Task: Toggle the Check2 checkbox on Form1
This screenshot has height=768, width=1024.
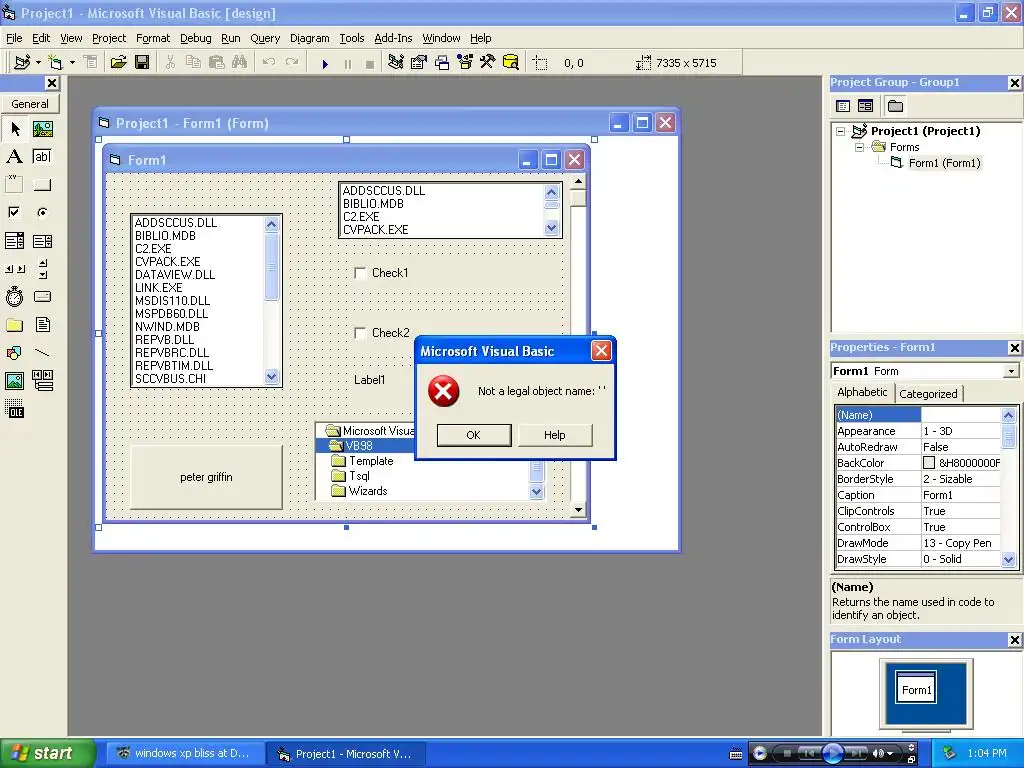Action: coord(360,333)
